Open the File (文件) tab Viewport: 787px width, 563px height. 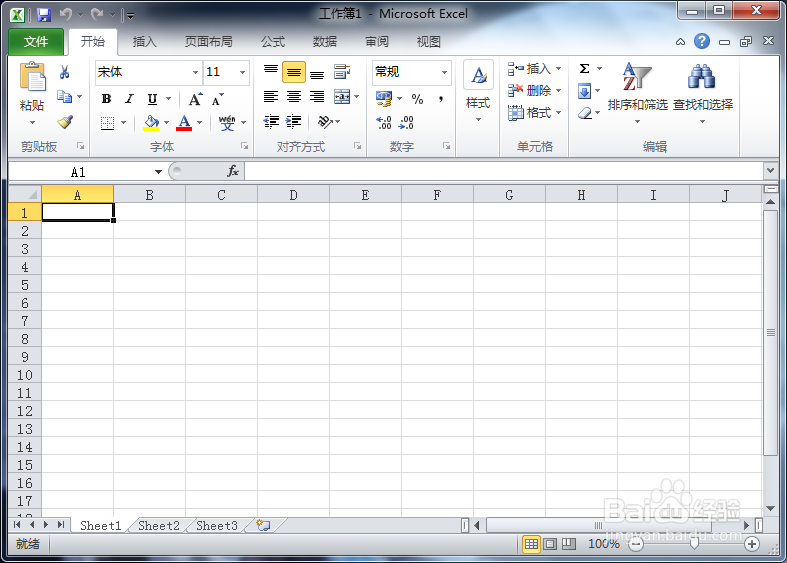[x=36, y=42]
